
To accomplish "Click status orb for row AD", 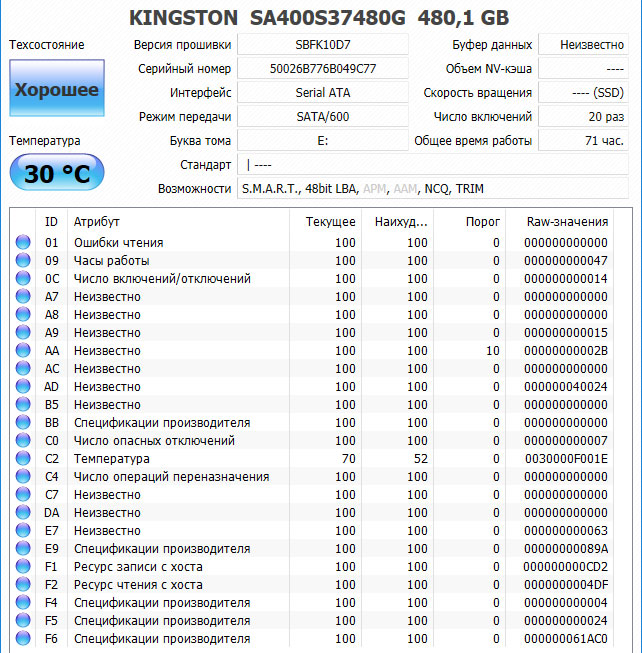I will (x=23, y=386).
